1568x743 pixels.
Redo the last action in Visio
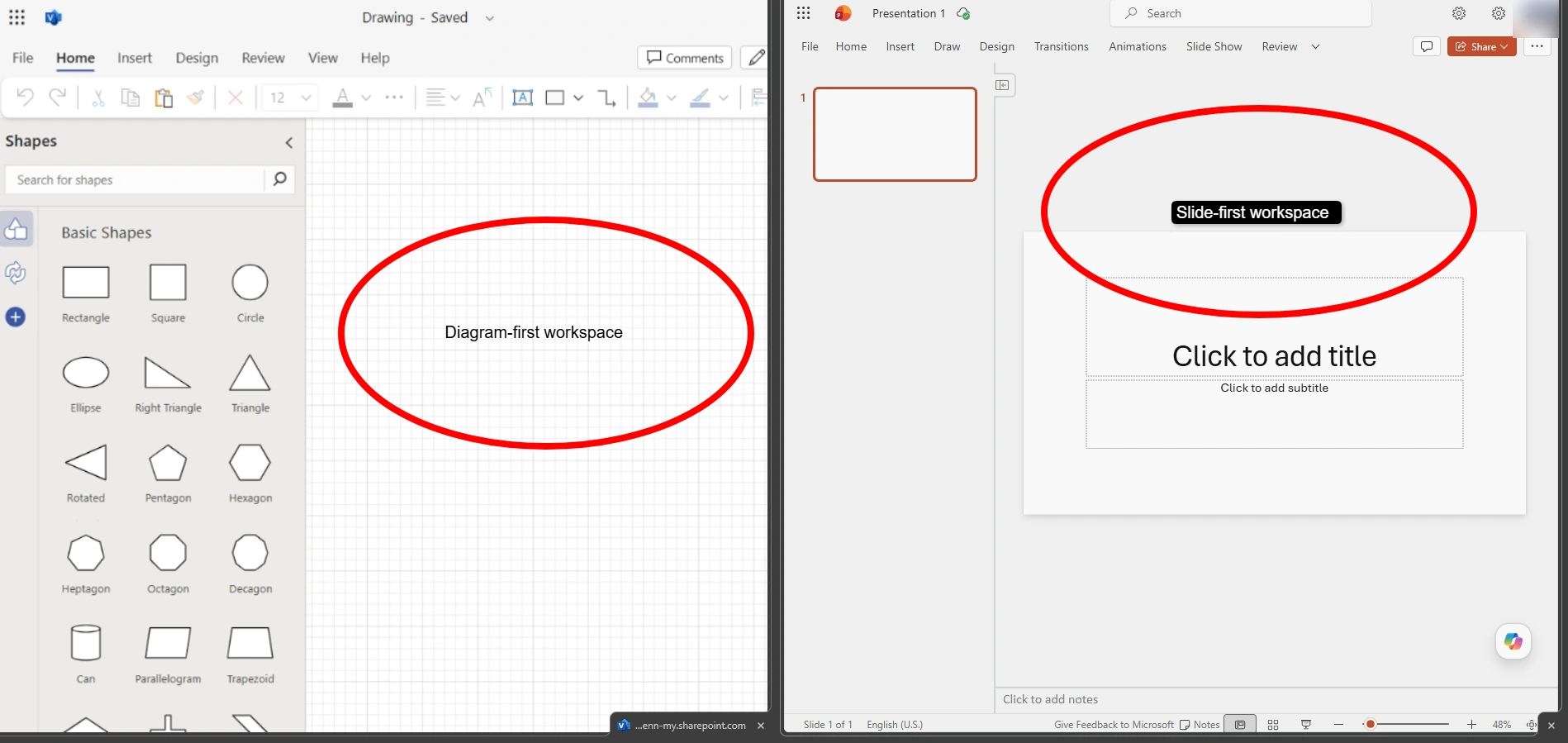57,98
